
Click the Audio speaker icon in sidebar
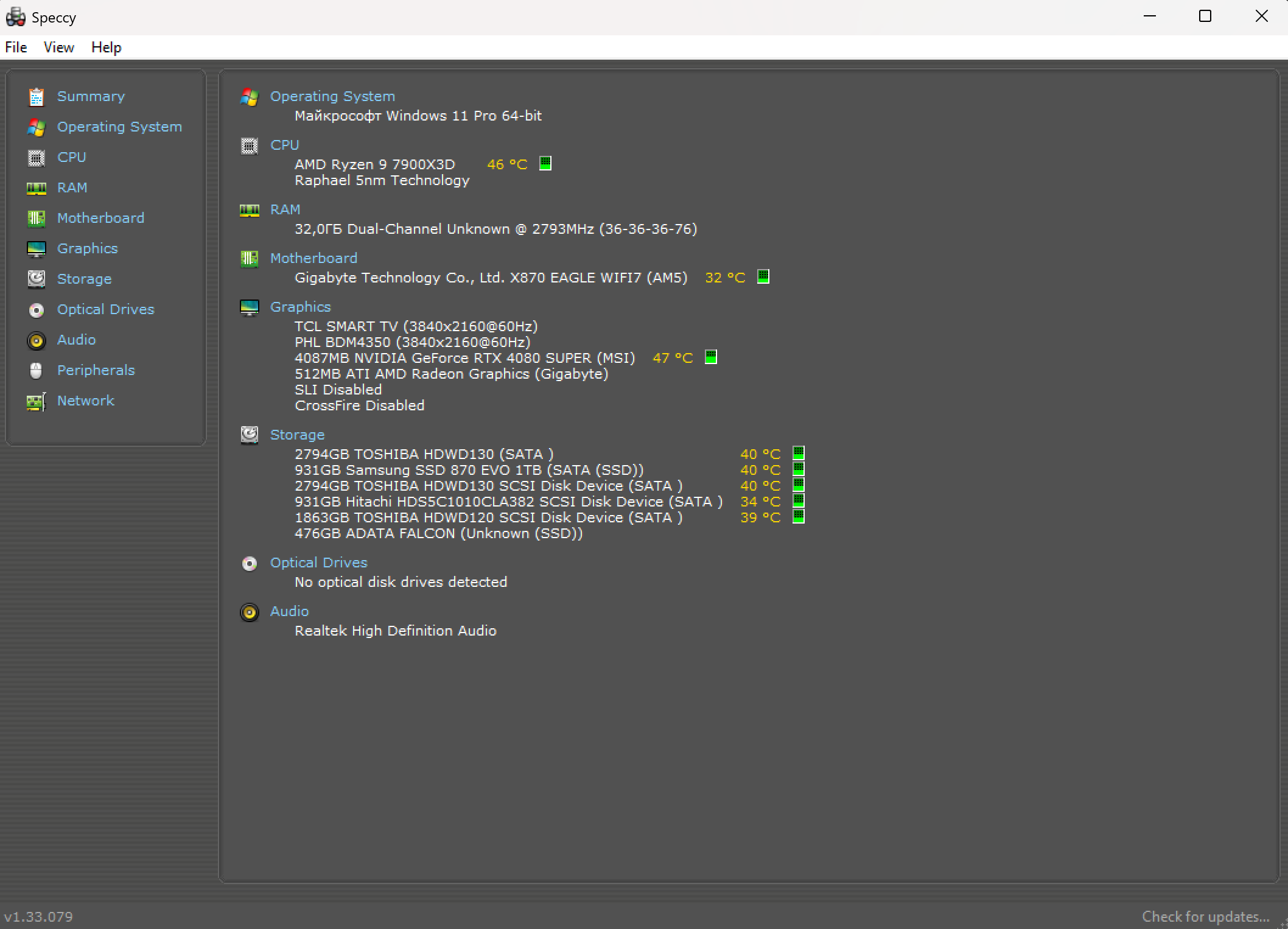(37, 340)
